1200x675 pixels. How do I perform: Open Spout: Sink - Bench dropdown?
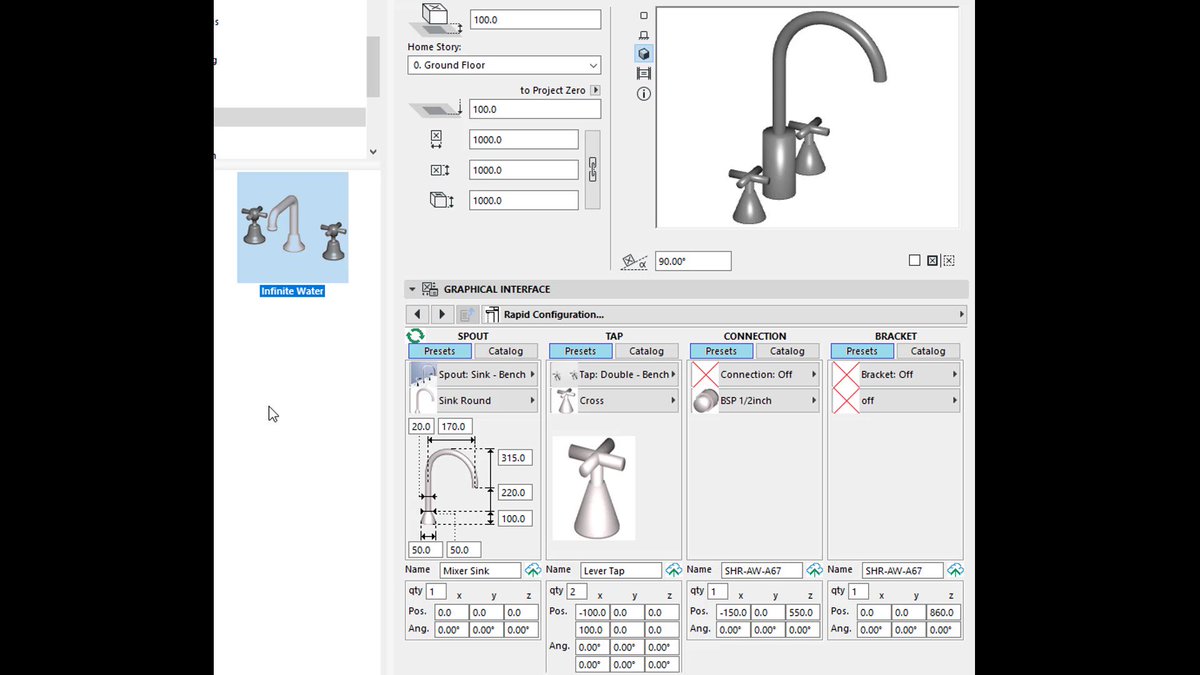473,374
